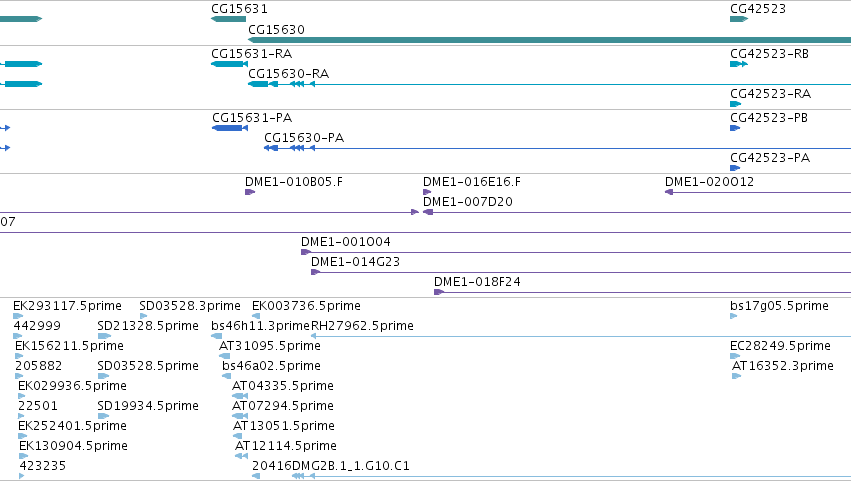The width and height of the screenshot is (851, 481).
Task: Click the CG15630 gene label
Action: click(276, 30)
